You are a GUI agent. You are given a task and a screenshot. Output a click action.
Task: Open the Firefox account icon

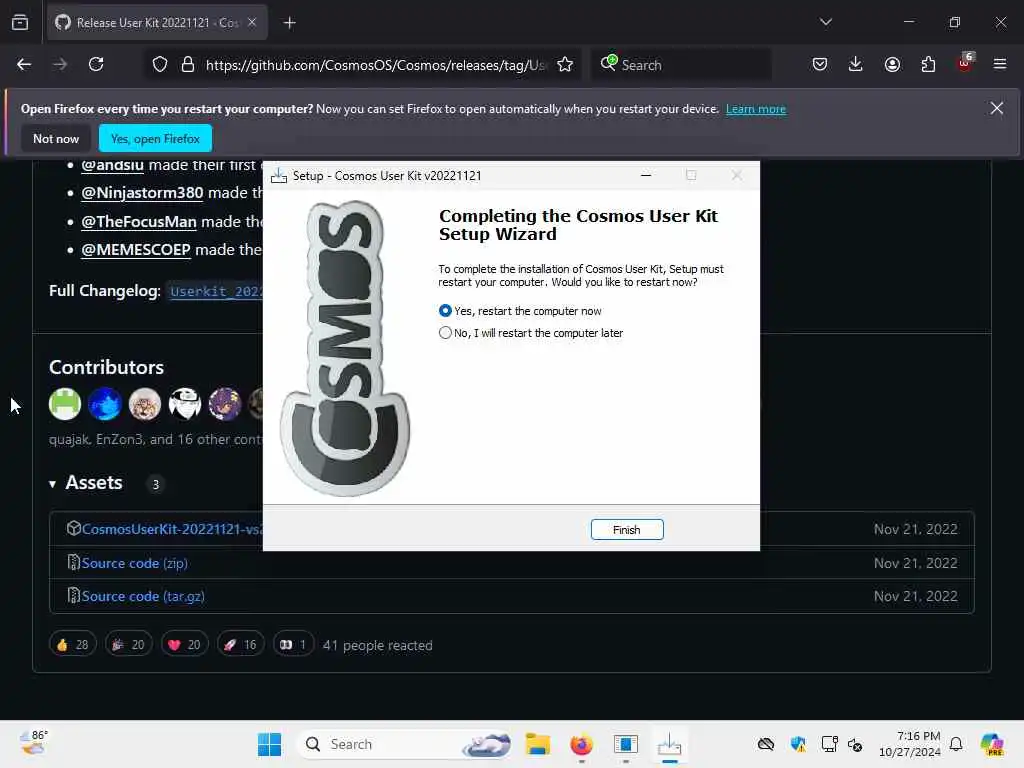(892, 64)
